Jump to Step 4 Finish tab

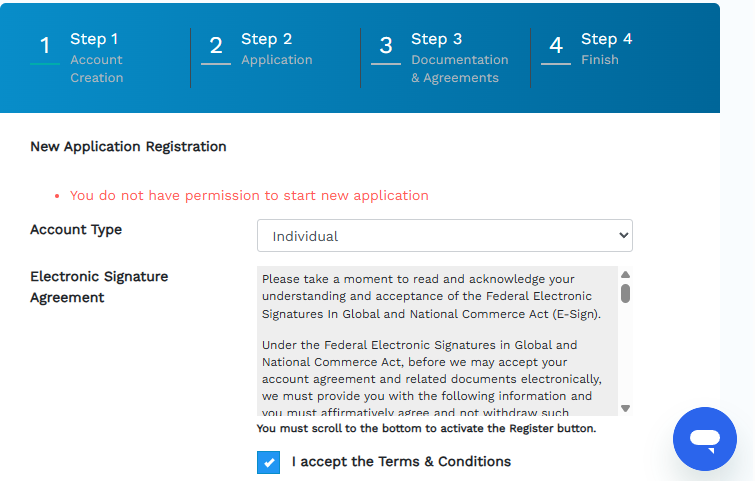click(606, 49)
